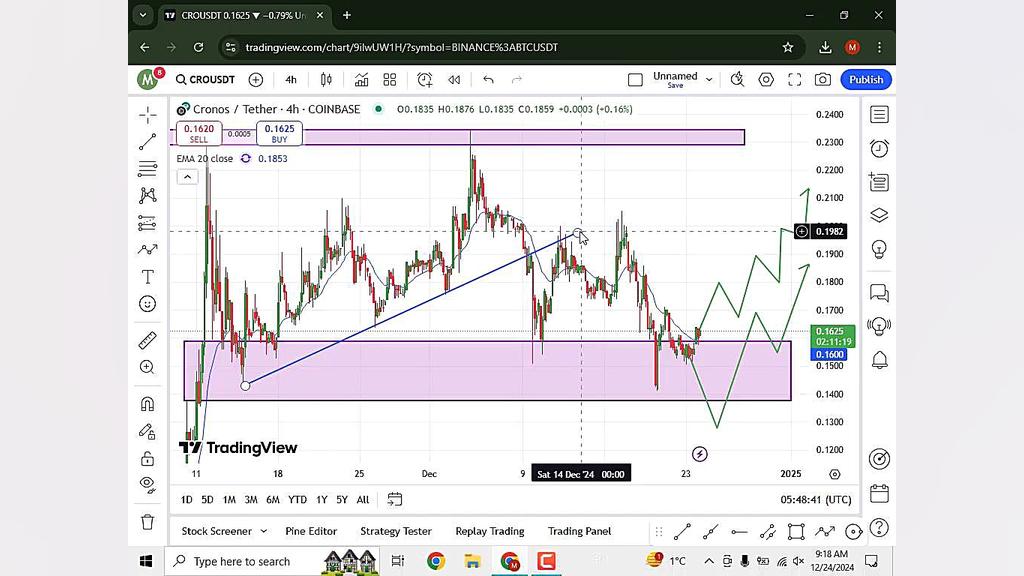Click the 0.1625 BUY price box
1024x576 pixels.
click(280, 133)
